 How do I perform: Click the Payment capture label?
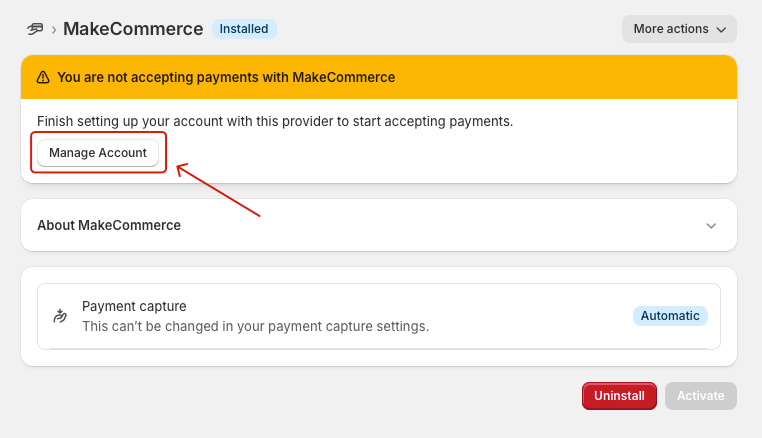(x=134, y=306)
